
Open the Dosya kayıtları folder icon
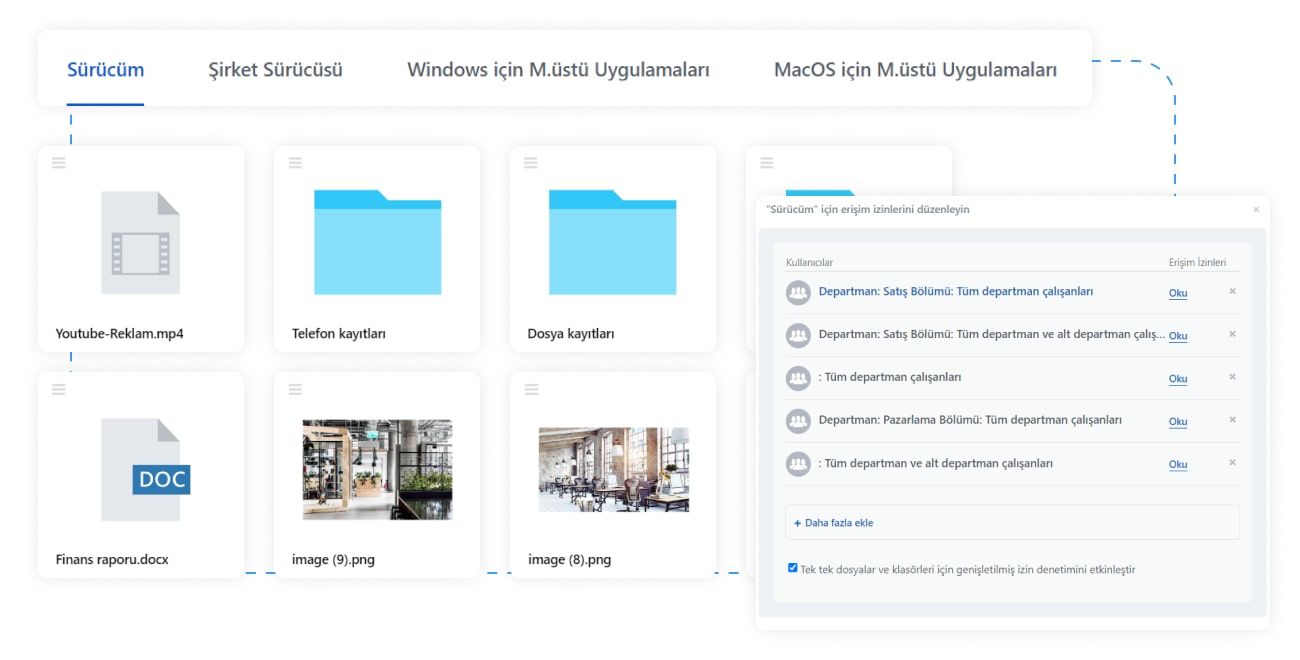[x=613, y=242]
